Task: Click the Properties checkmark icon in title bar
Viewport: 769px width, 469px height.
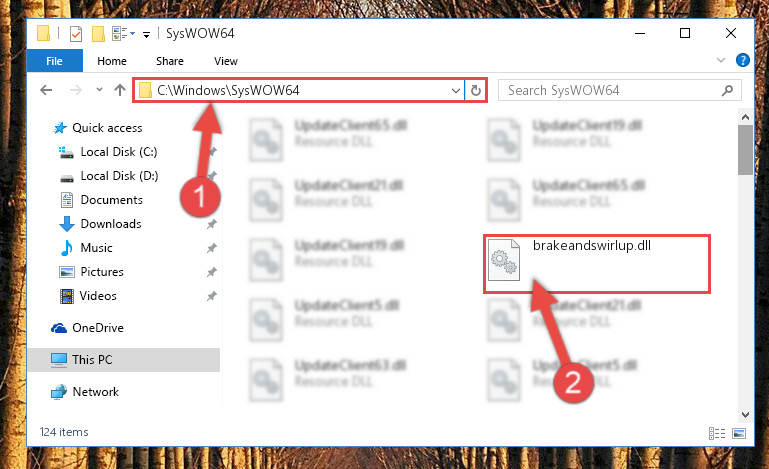Action: point(76,34)
